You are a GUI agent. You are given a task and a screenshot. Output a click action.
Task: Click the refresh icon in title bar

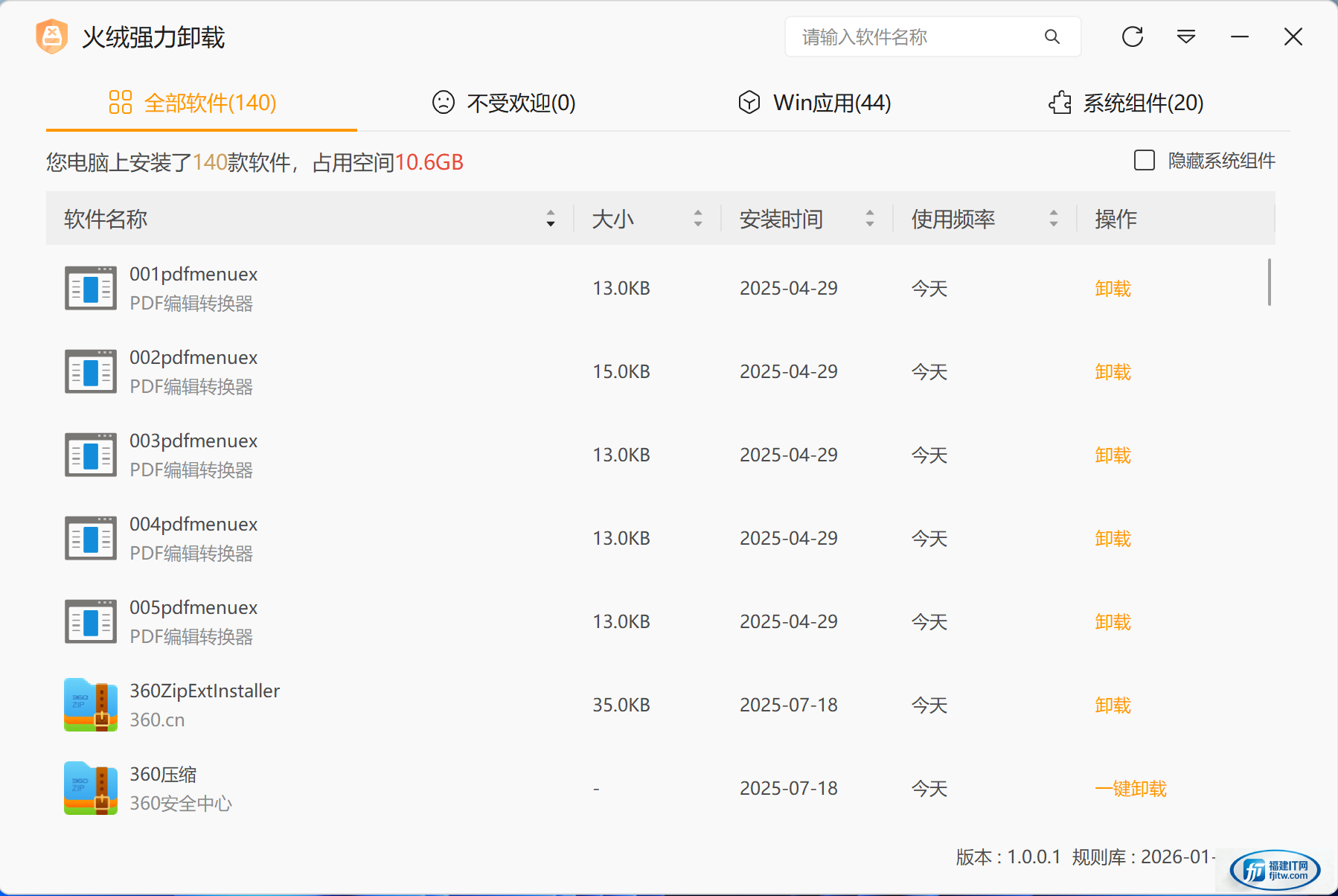click(x=1132, y=36)
